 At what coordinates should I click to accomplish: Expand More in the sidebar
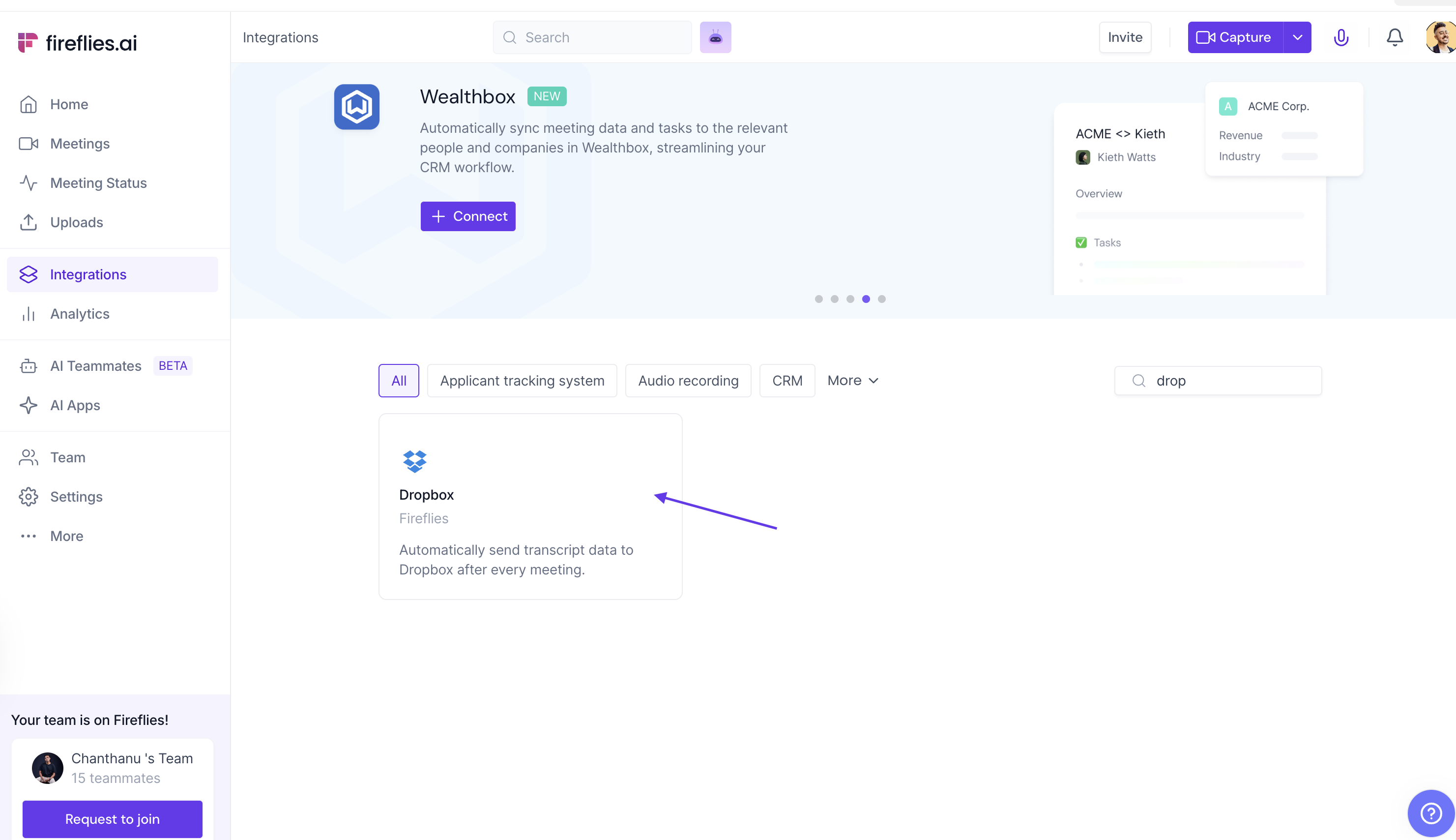point(66,536)
